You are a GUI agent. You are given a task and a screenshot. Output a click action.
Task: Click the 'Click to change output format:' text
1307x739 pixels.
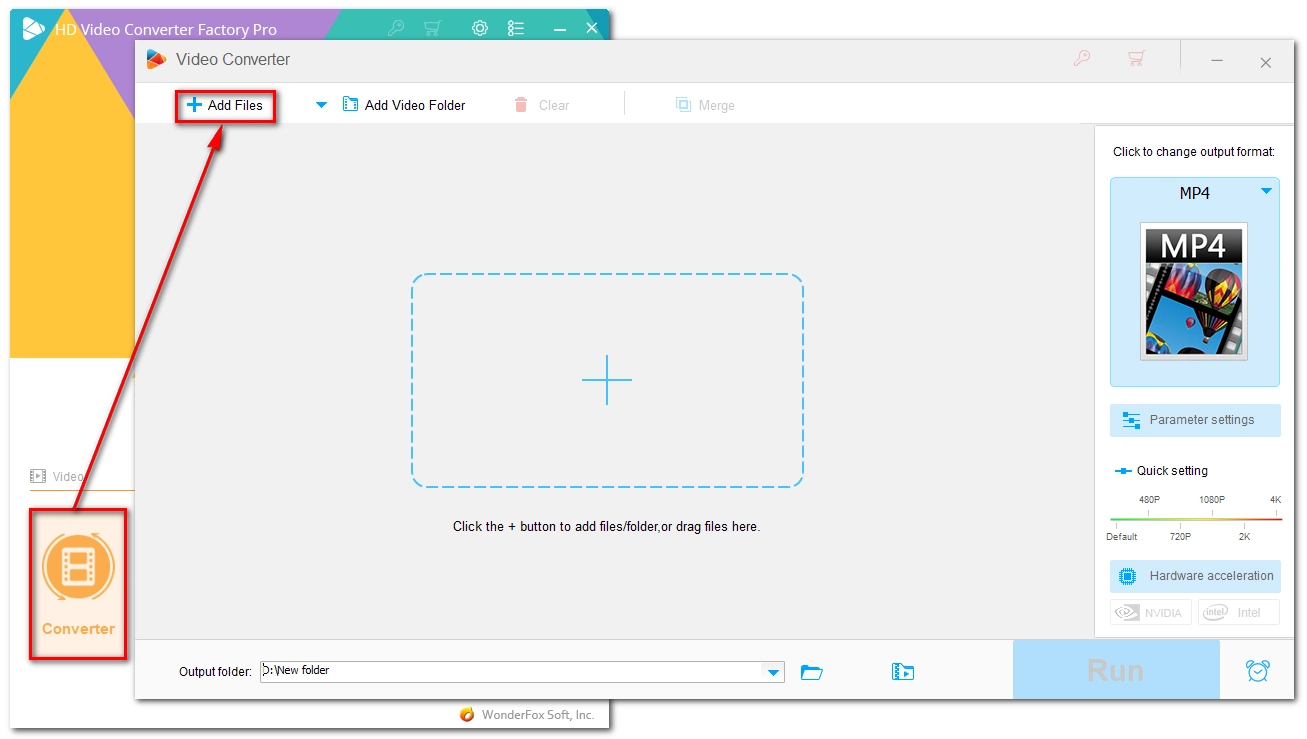coord(1194,152)
